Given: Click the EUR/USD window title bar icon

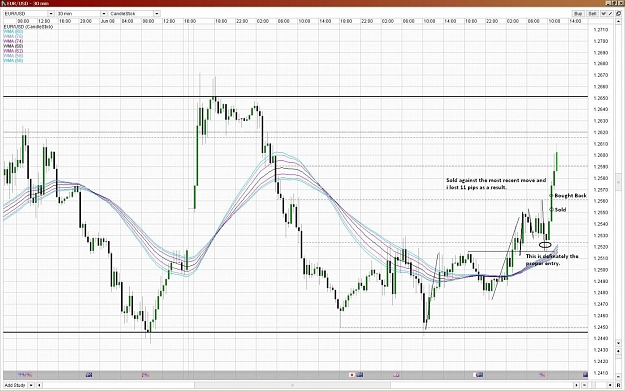Looking at the screenshot, I should 4,3.
